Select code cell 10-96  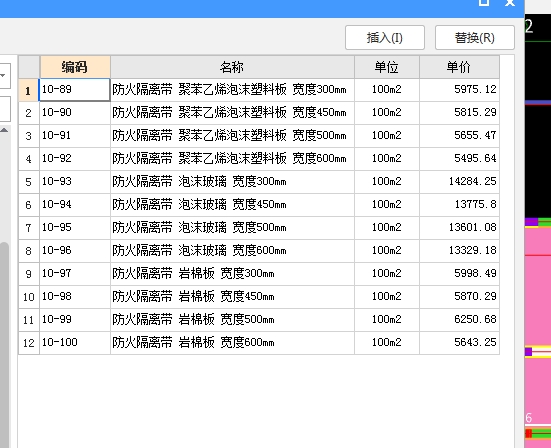(75, 251)
